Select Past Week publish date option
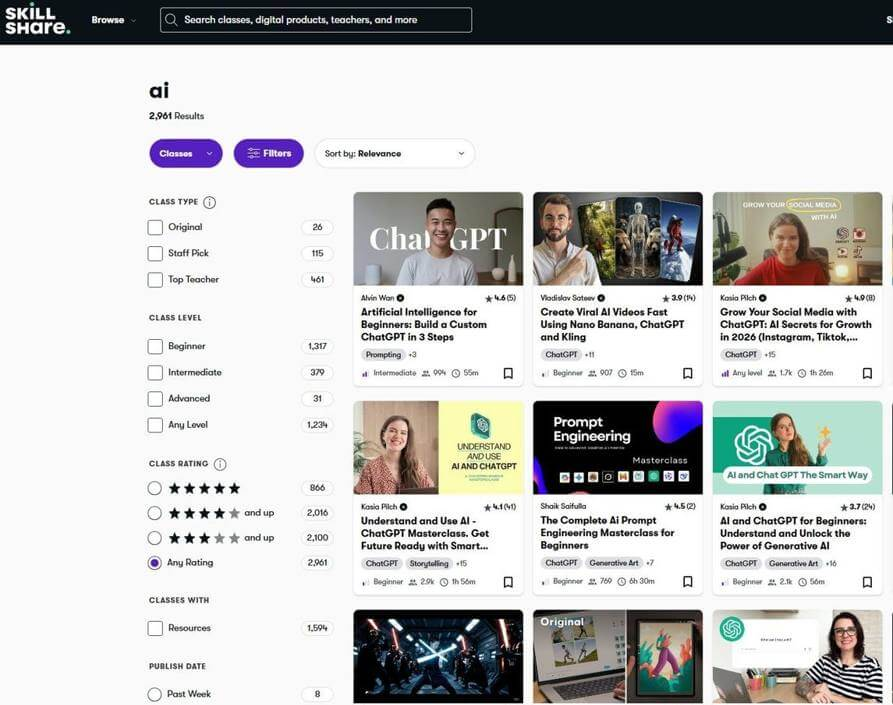Image resolution: width=893 pixels, height=705 pixels. coord(154,694)
